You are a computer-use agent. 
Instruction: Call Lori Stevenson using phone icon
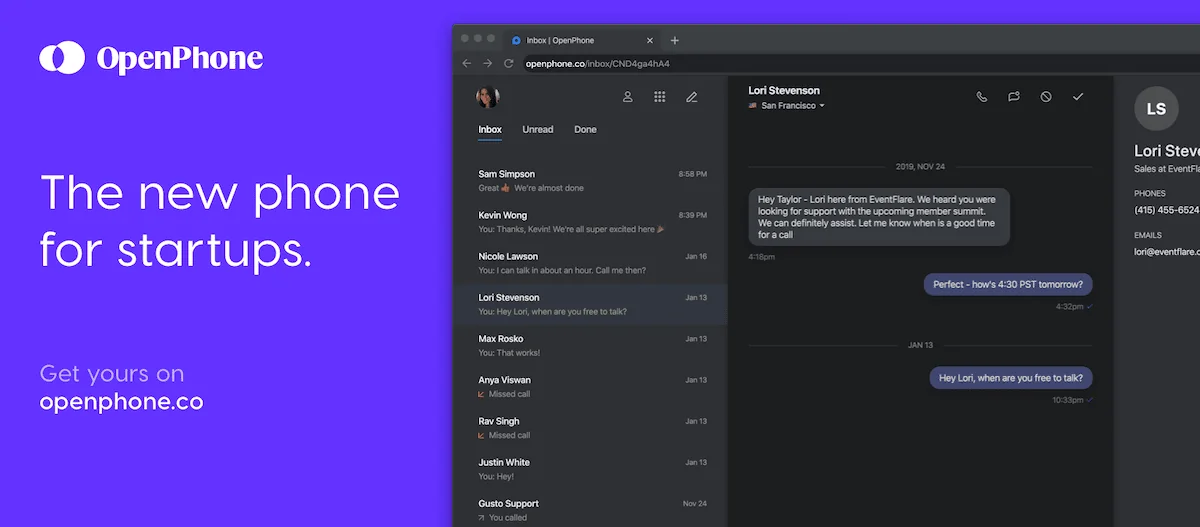982,97
